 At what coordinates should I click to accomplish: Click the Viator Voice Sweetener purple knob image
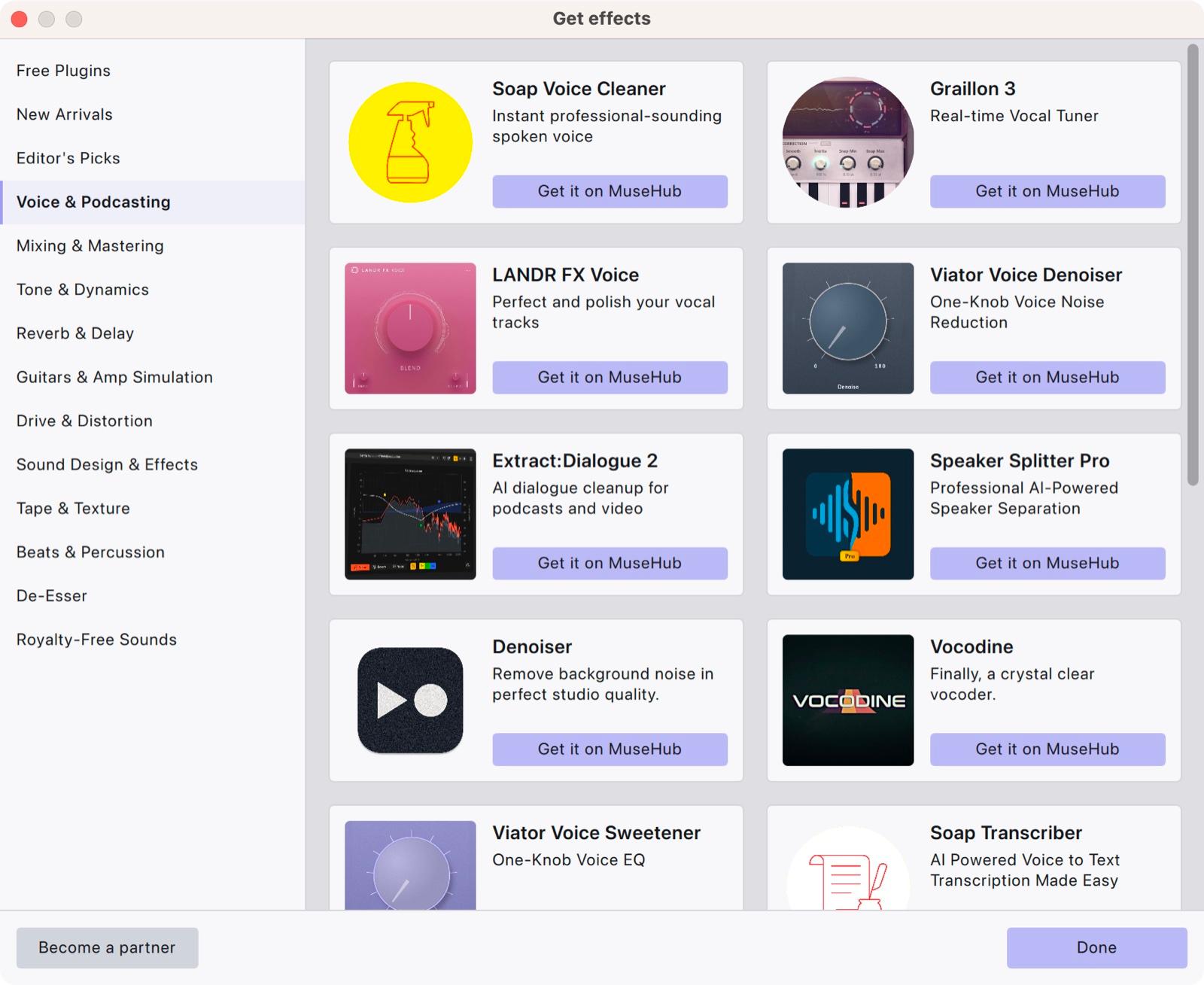coord(410,865)
